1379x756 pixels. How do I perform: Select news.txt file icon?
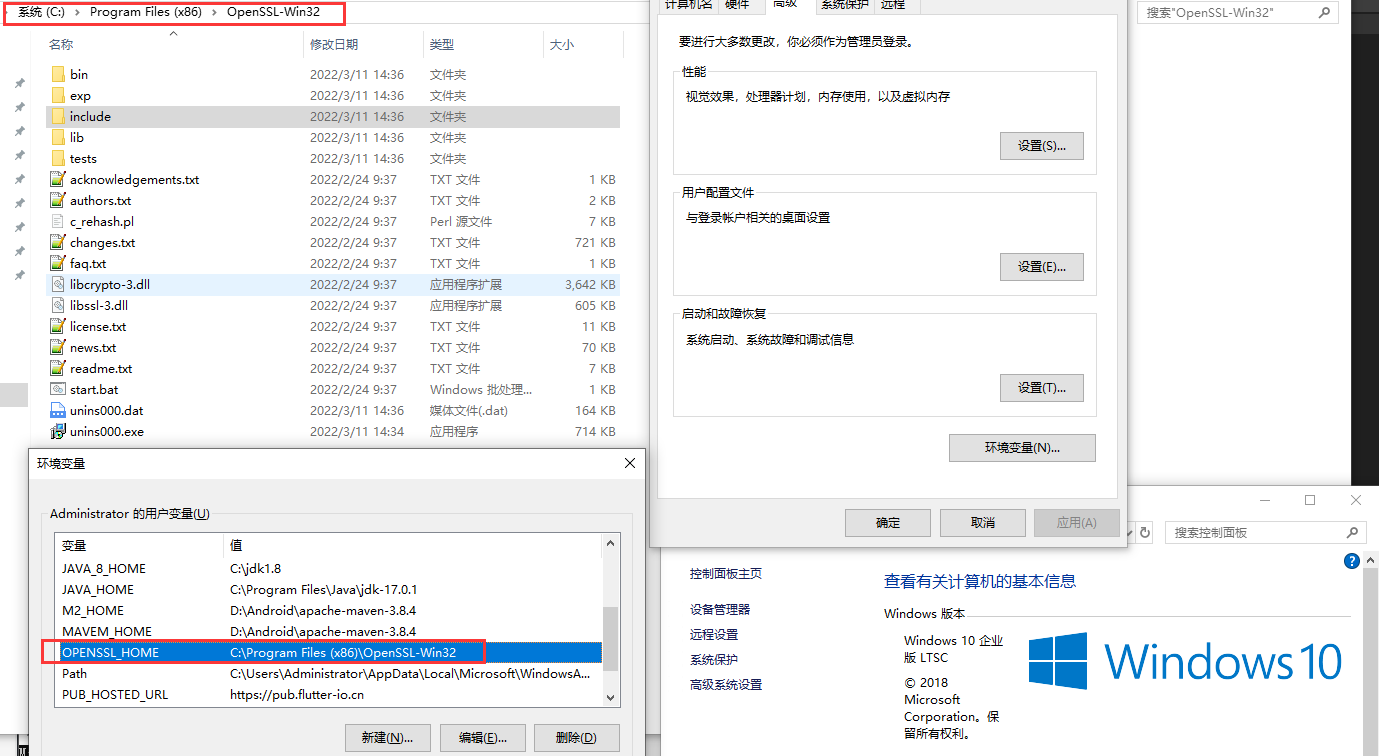coord(58,347)
